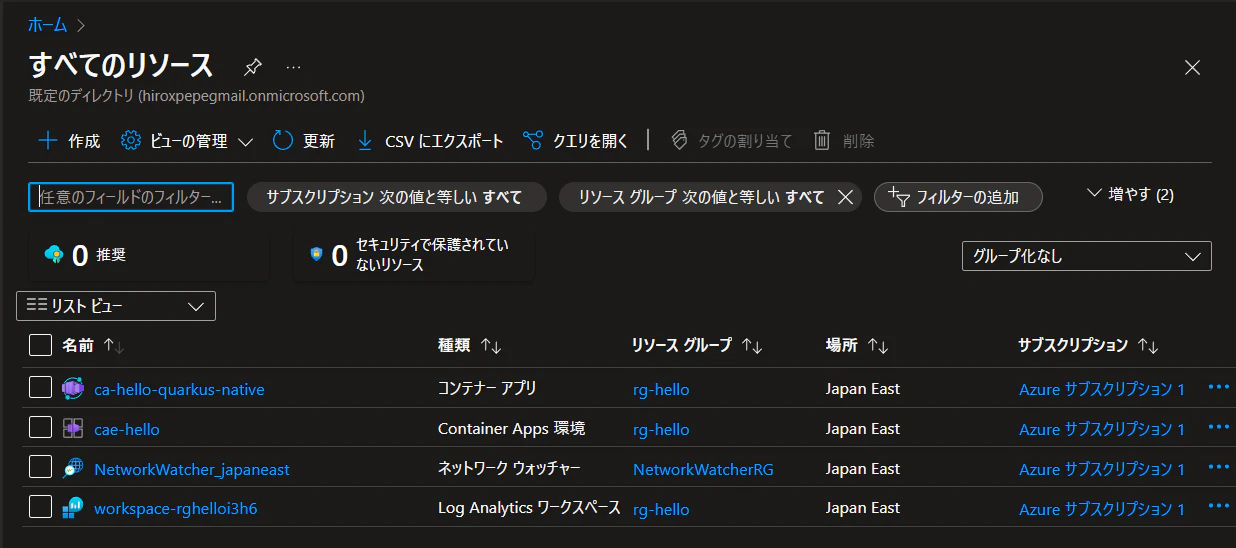
Task: Select the NetworkWatcher_japaneast checkbox
Action: [40, 468]
